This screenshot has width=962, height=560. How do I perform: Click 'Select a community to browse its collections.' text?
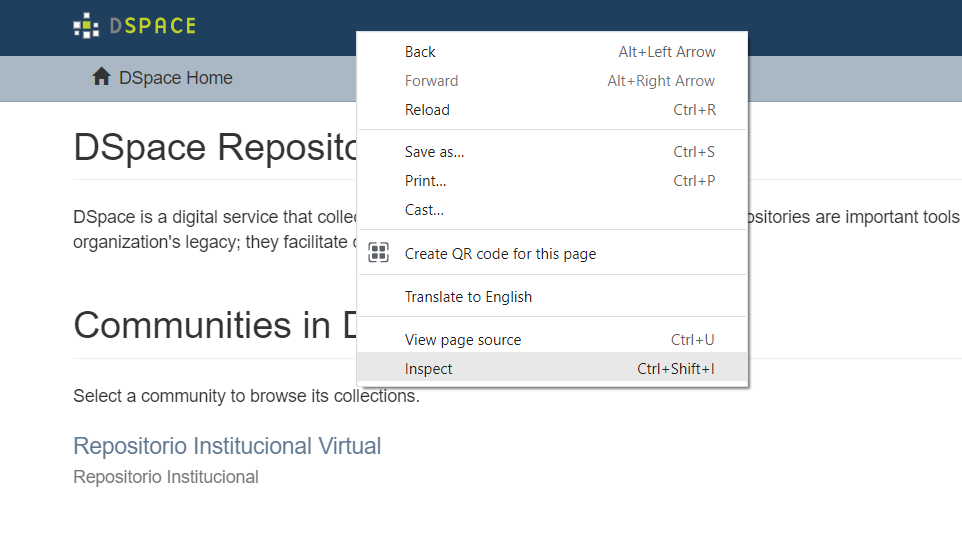pyautogui.click(x=246, y=396)
